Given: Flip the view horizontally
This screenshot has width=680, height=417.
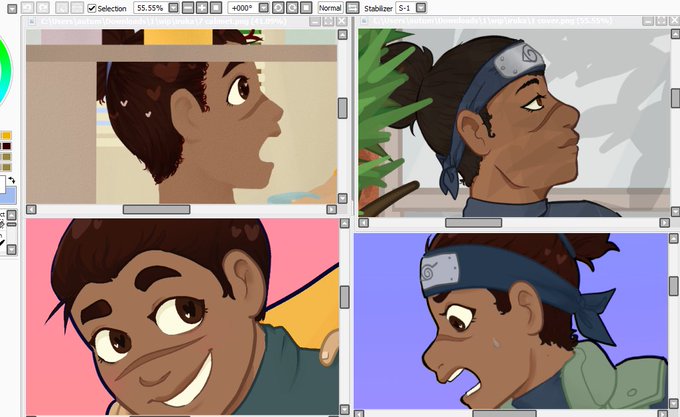Looking at the screenshot, I should click(353, 8).
